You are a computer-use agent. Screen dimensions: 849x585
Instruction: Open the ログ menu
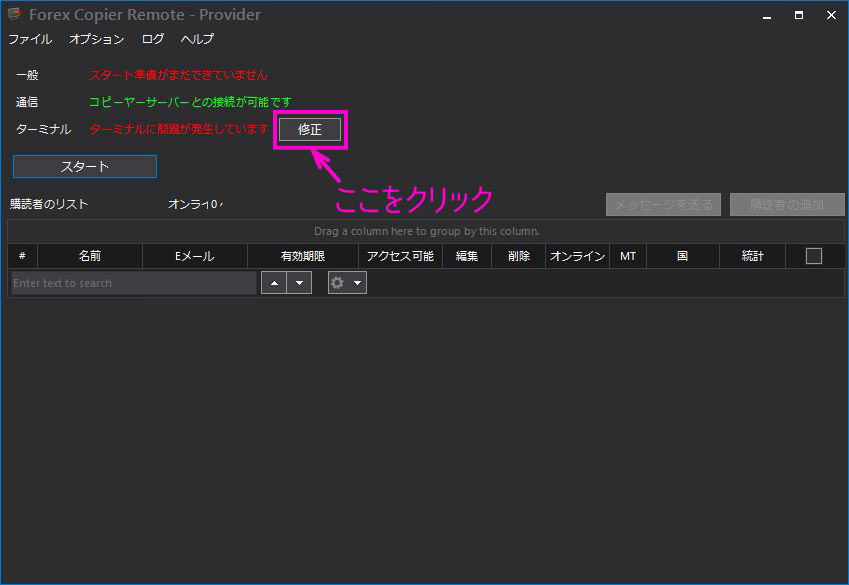tap(151, 39)
